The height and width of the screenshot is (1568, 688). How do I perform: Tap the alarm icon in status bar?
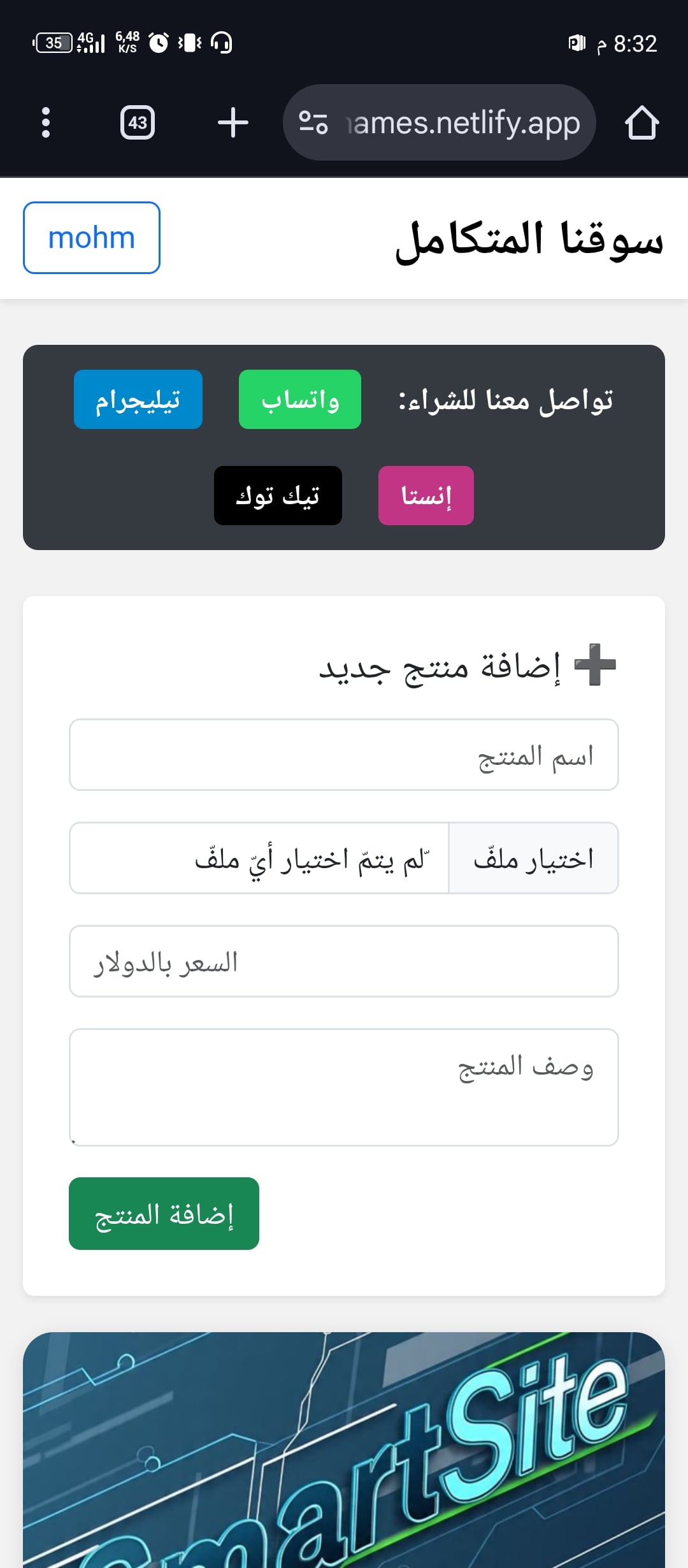(159, 43)
